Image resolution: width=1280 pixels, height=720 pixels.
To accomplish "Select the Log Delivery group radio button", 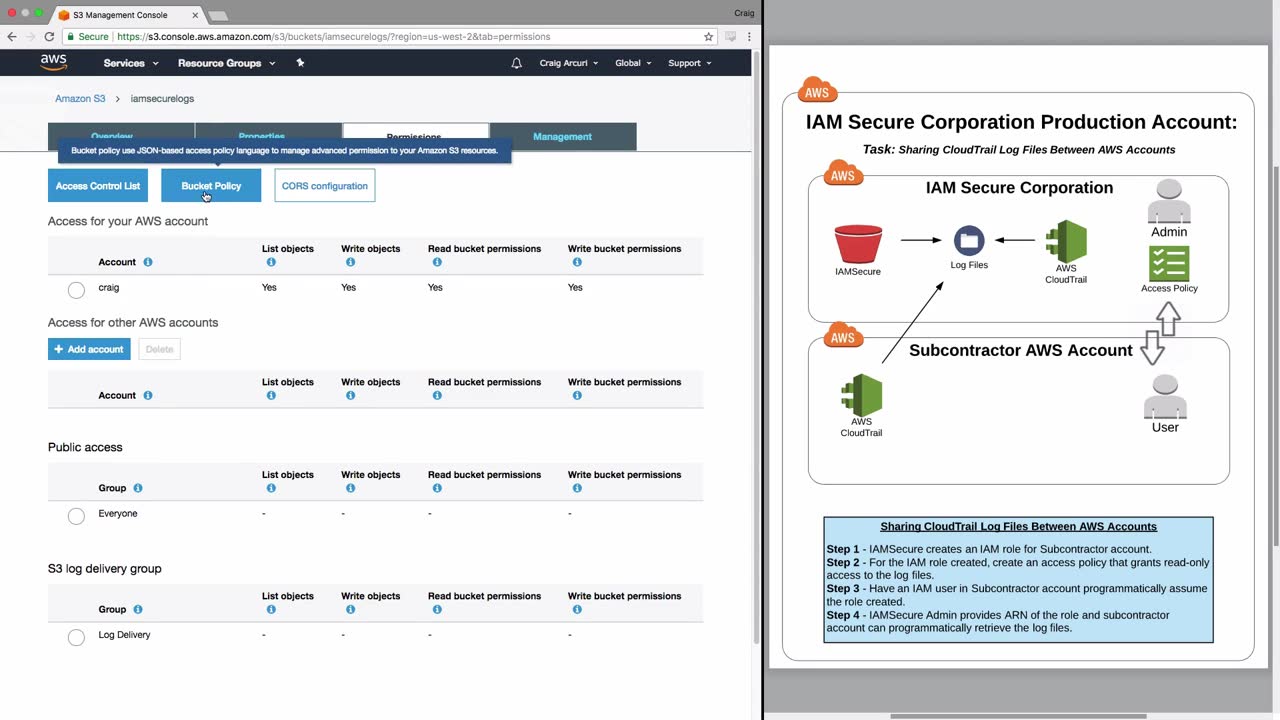I will [x=76, y=637].
